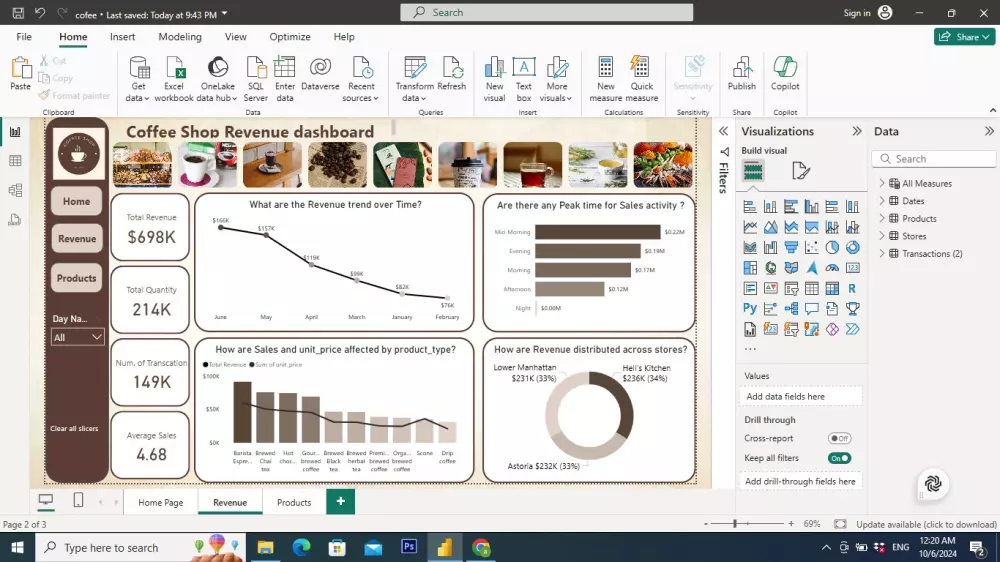Open the View ribbon tab
This screenshot has width=1000, height=562.
235,37
